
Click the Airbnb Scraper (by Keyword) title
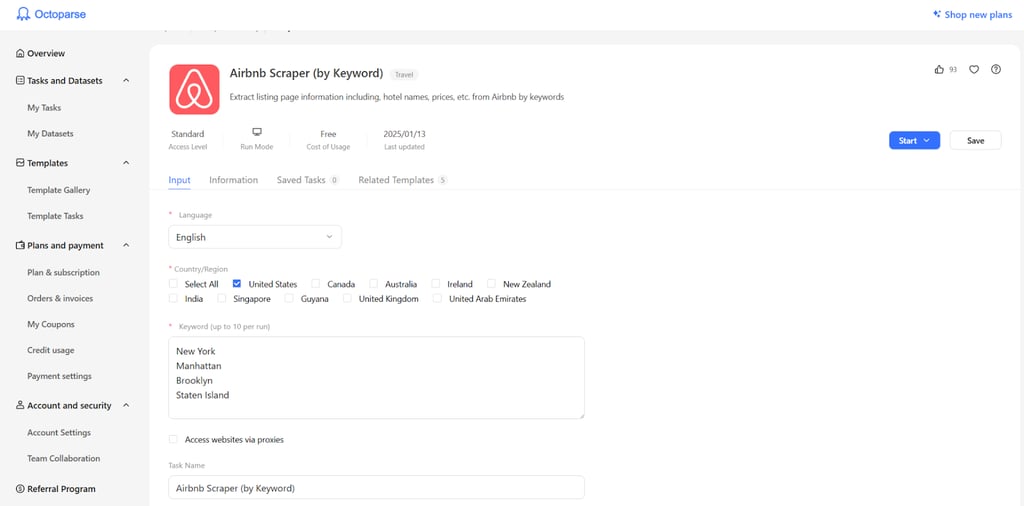pyautogui.click(x=306, y=72)
